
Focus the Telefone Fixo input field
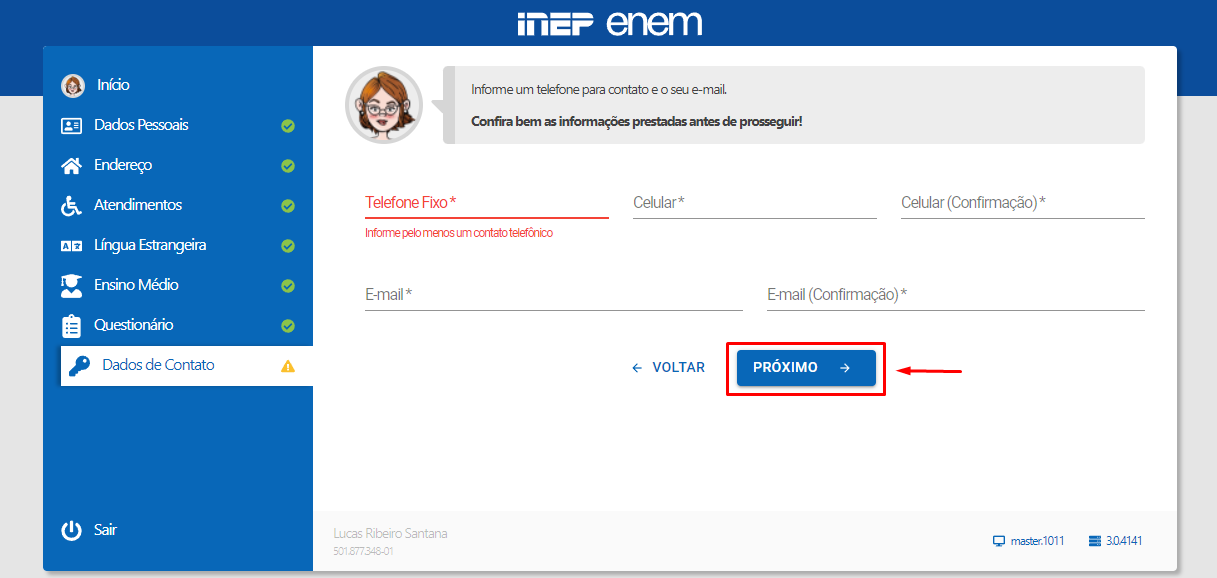point(486,203)
